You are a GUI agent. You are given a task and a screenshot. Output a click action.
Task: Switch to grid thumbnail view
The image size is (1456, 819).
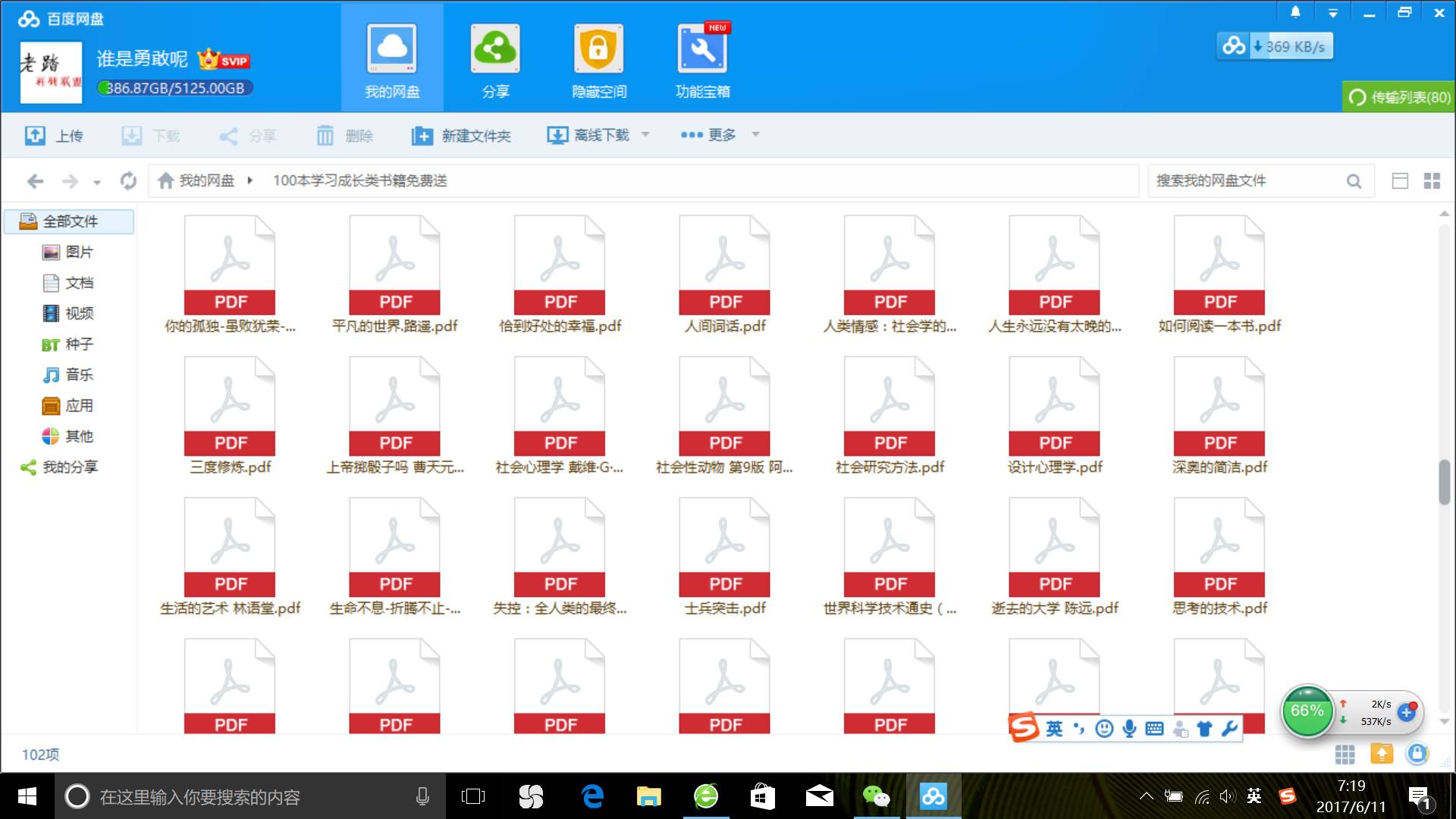1432,180
